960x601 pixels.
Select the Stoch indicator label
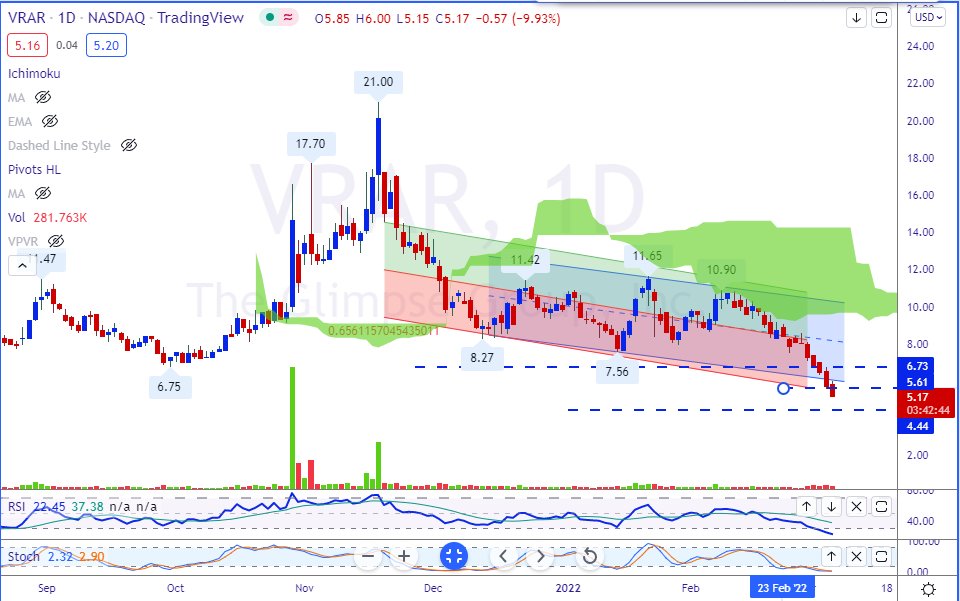23,556
